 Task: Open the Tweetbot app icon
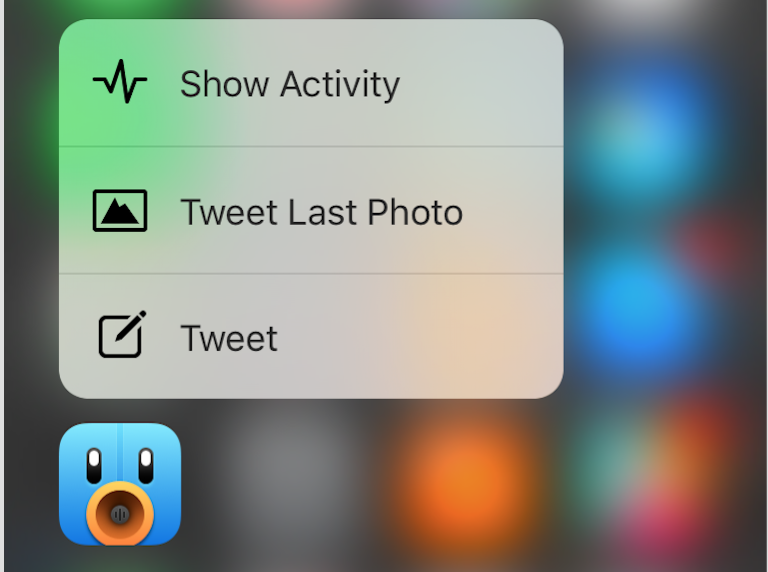[120, 484]
